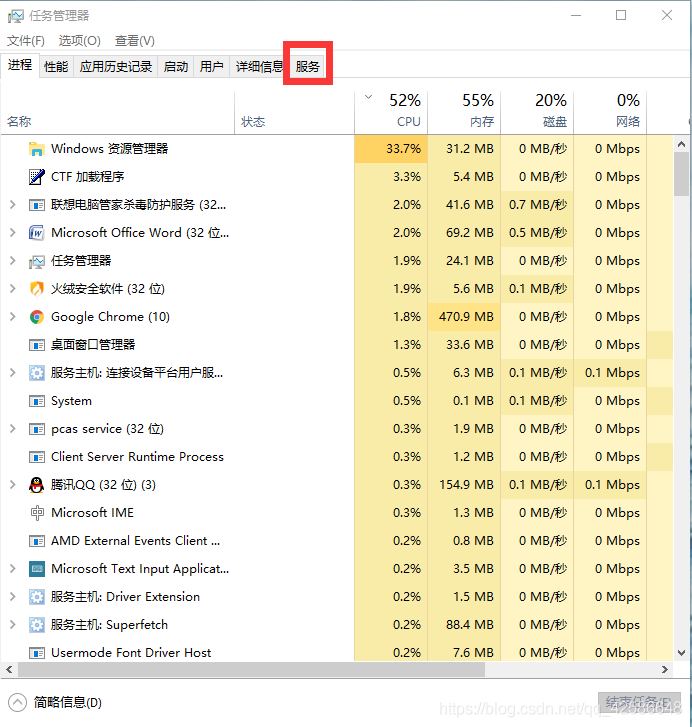
Task: Switch to the 服务 tab
Action: click(x=308, y=67)
